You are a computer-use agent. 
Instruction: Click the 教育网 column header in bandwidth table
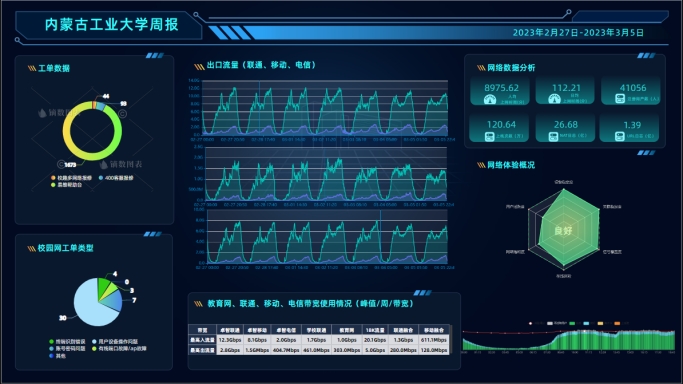346,330
